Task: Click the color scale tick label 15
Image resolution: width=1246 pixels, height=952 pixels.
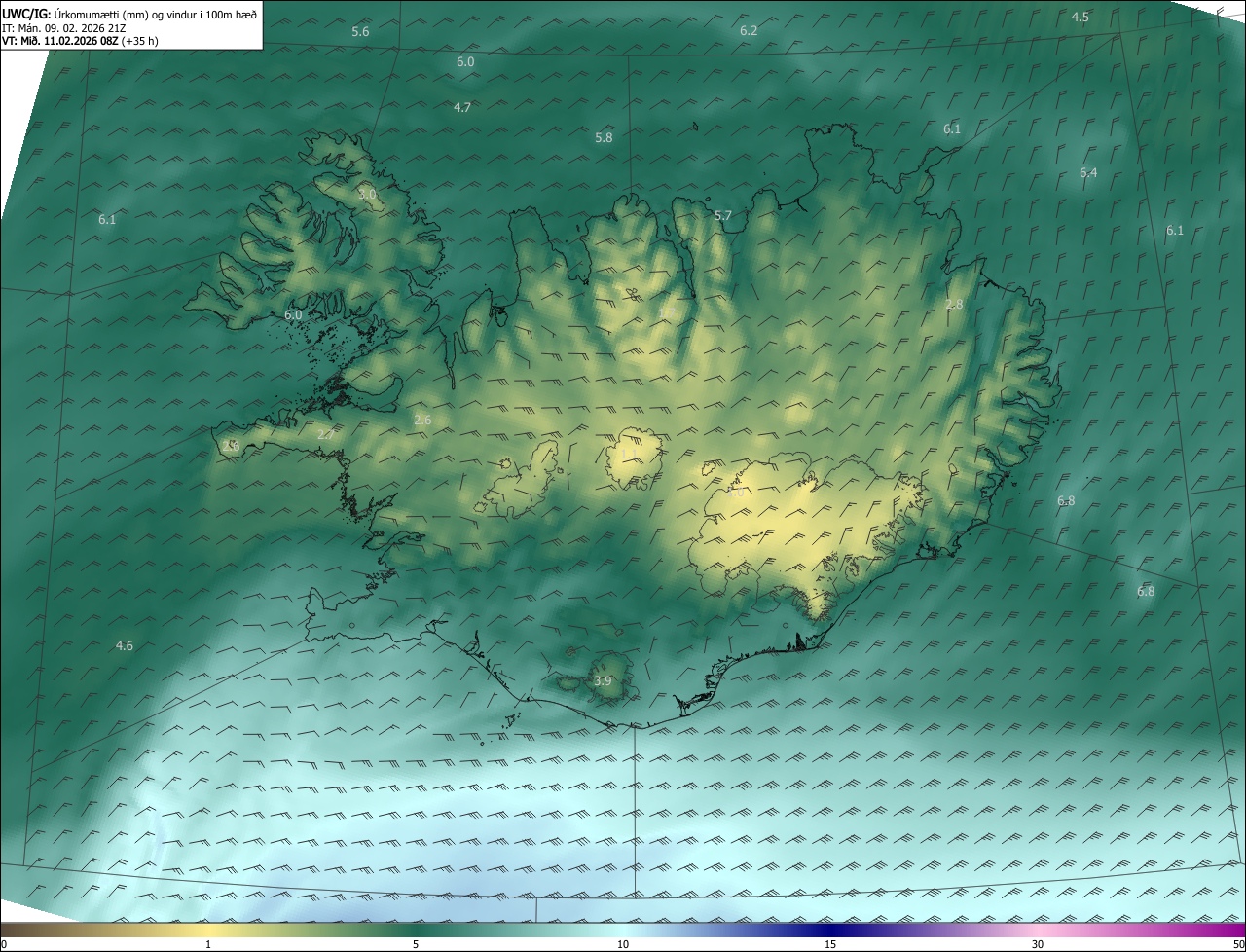Action: [830, 945]
